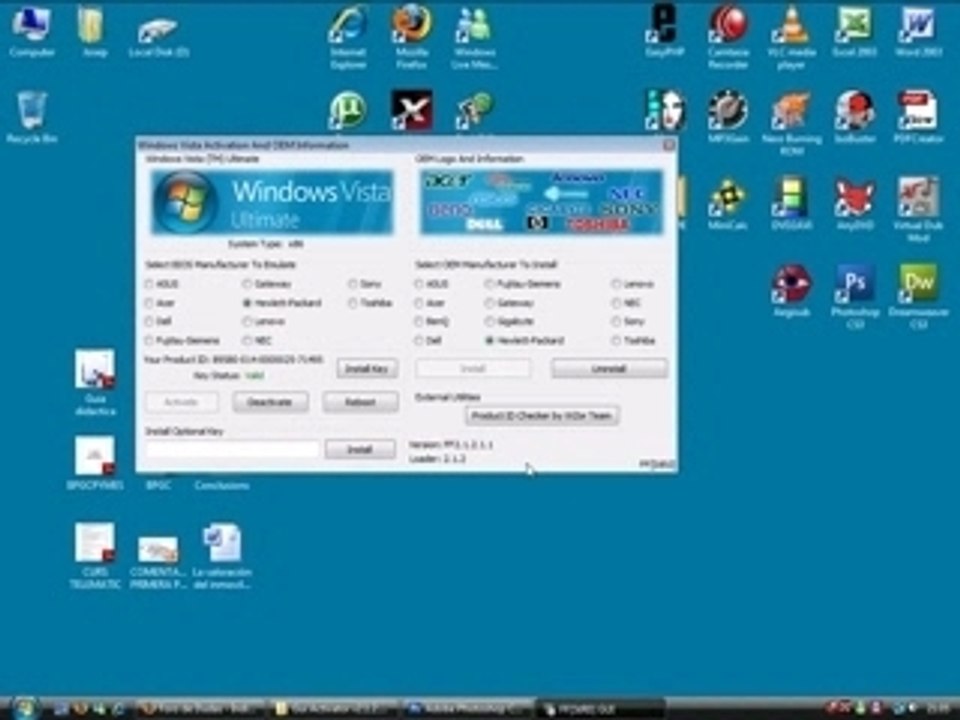Screen dimensions: 960x720
Task: Open the 'La valoración del inmovil...' Word document
Action: point(222,556)
